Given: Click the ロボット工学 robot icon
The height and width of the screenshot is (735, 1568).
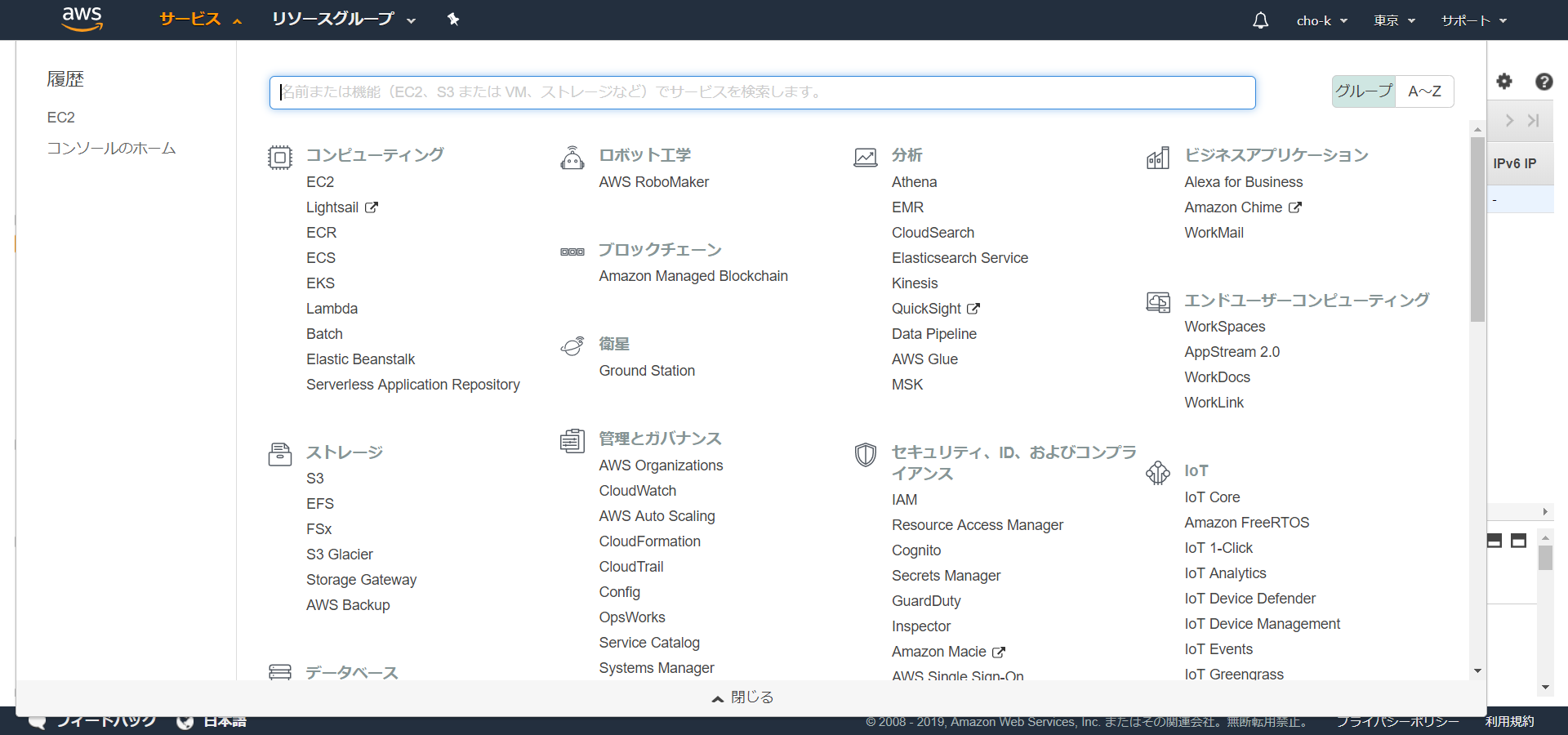Looking at the screenshot, I should pyautogui.click(x=572, y=157).
